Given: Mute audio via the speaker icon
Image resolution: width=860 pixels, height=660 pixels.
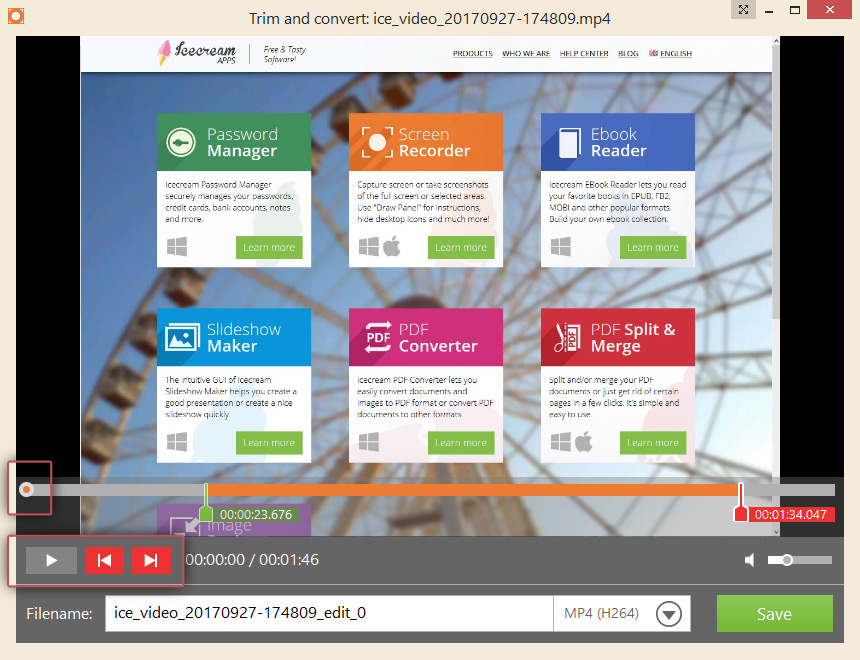Looking at the screenshot, I should 750,560.
